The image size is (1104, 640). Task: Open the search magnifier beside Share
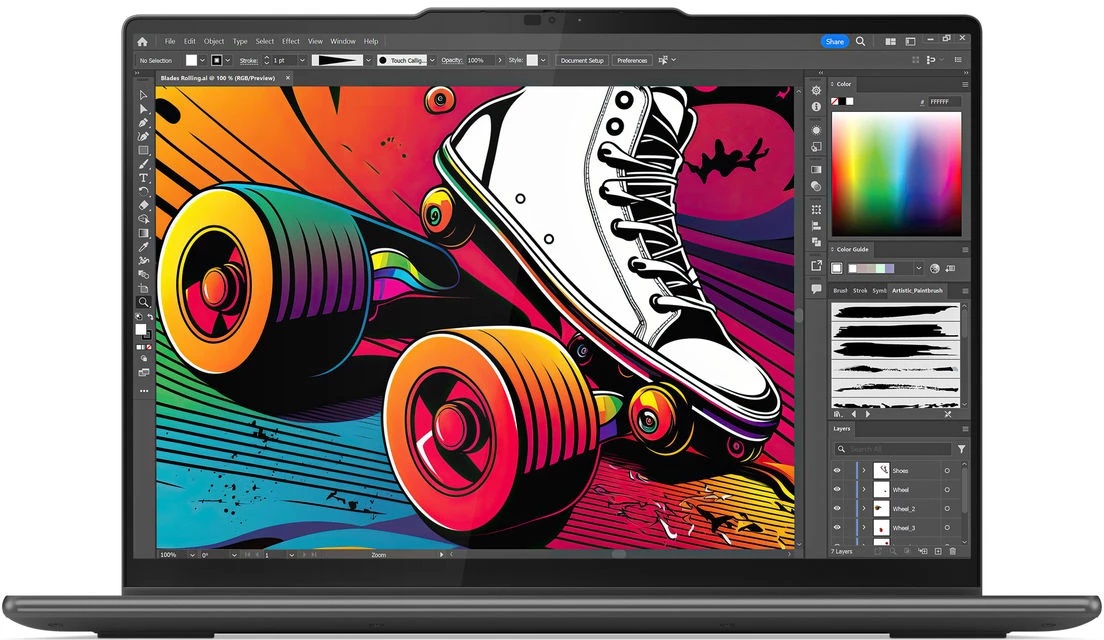[x=861, y=42]
